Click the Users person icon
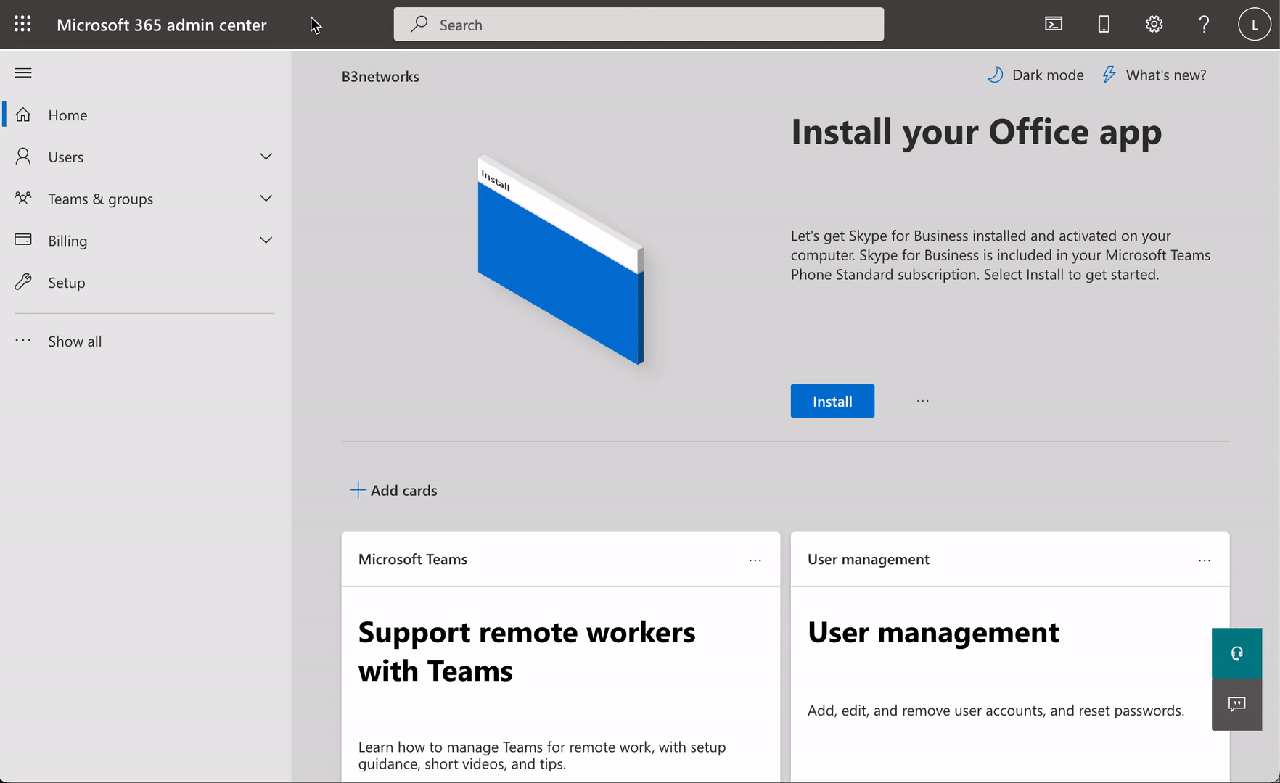The width and height of the screenshot is (1280, 783). click(24, 156)
